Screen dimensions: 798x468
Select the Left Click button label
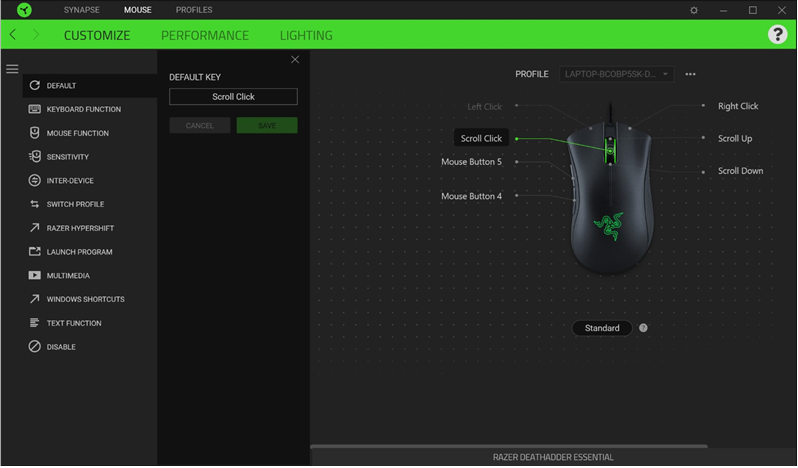click(484, 107)
